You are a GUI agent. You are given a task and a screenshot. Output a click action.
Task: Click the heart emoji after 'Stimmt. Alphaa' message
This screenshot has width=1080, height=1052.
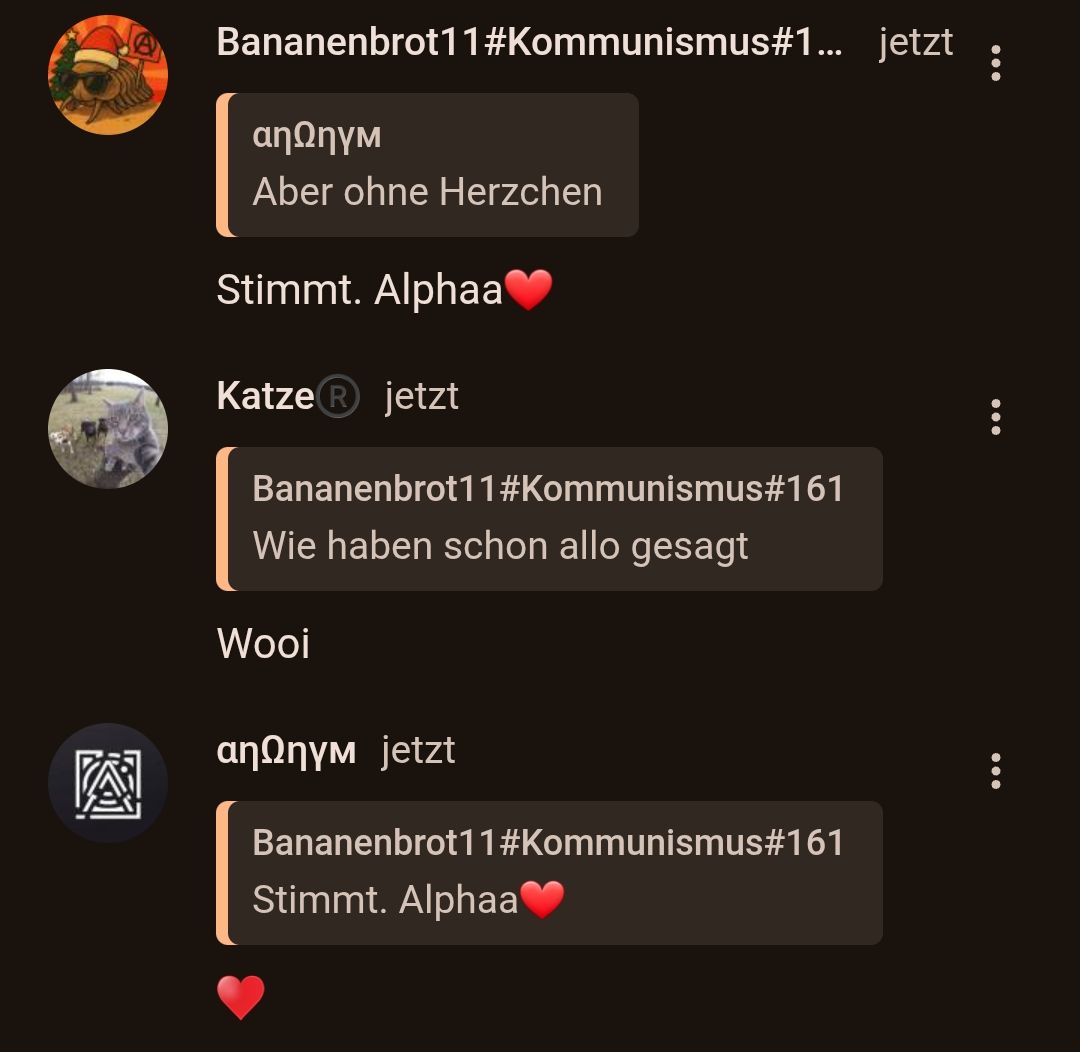528,289
